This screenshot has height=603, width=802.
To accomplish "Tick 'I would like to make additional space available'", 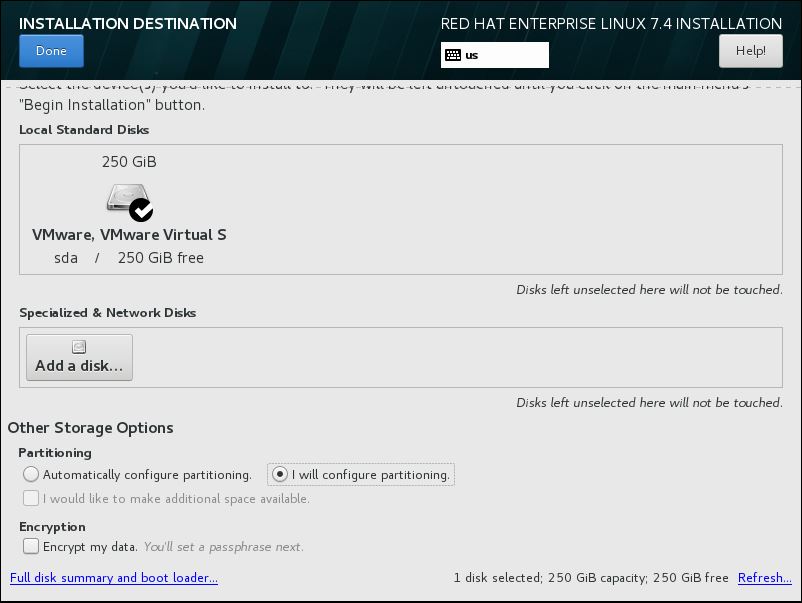I will (32, 498).
